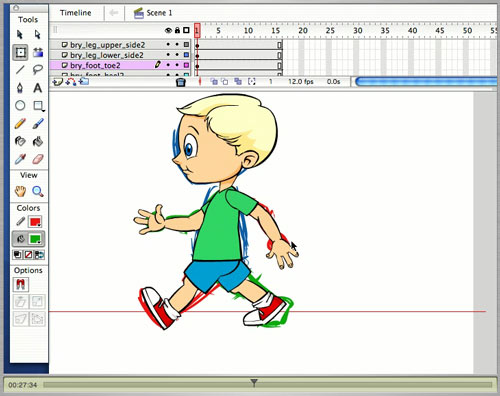Screen dimensions: 500x396
Task: Select the Lasso tool
Action: tap(38, 70)
